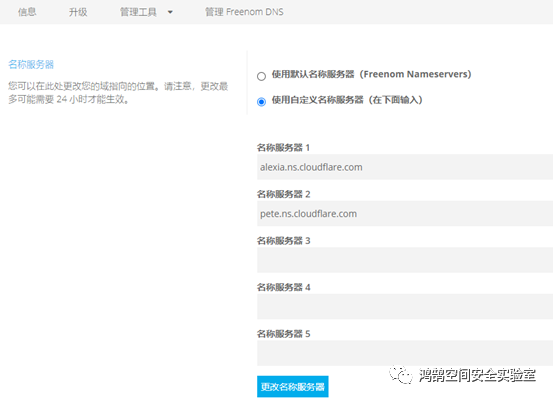The image size is (553, 400).
Task: Click the WeChat watermark logo icon
Action: tap(401, 375)
